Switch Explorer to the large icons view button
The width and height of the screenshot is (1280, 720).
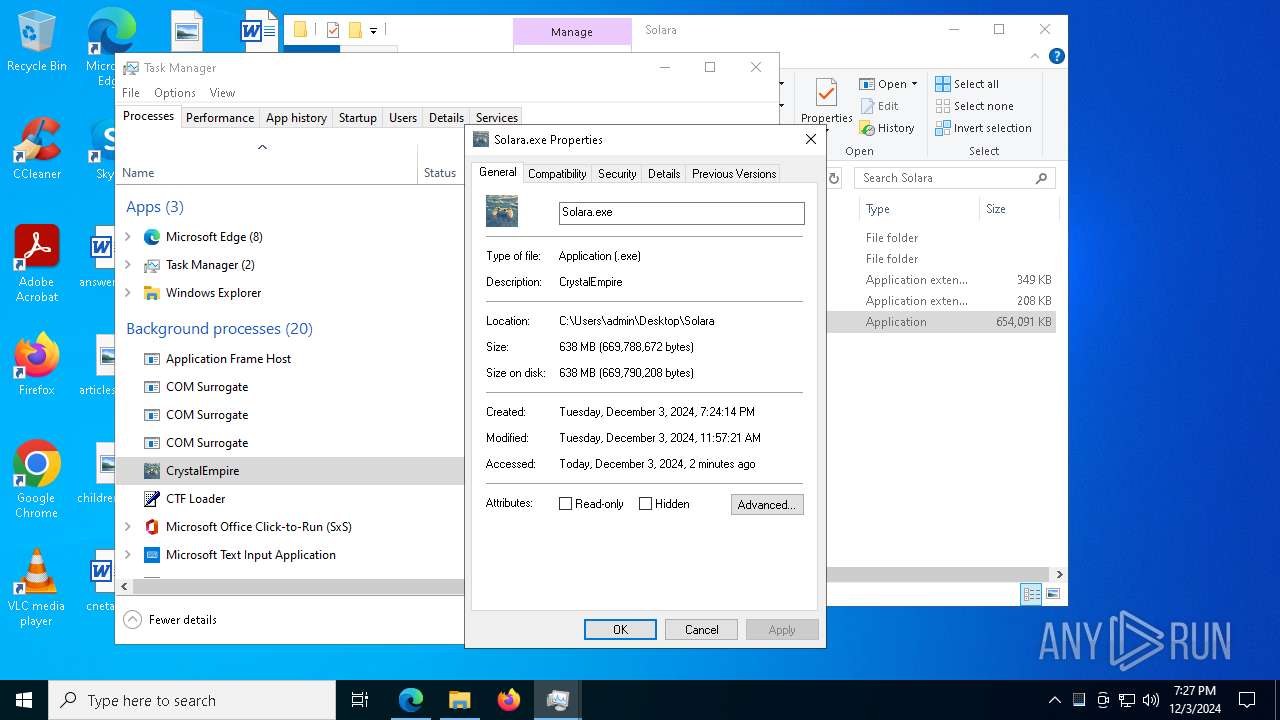coord(1052,594)
